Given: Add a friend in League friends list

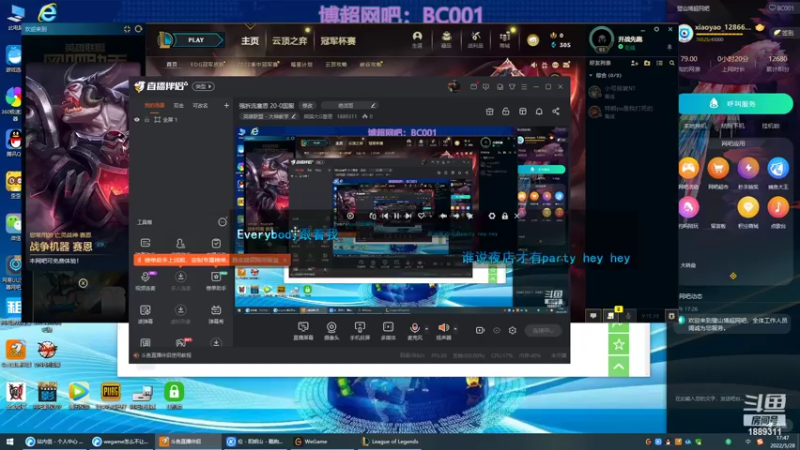Looking at the screenshot, I should 634,63.
